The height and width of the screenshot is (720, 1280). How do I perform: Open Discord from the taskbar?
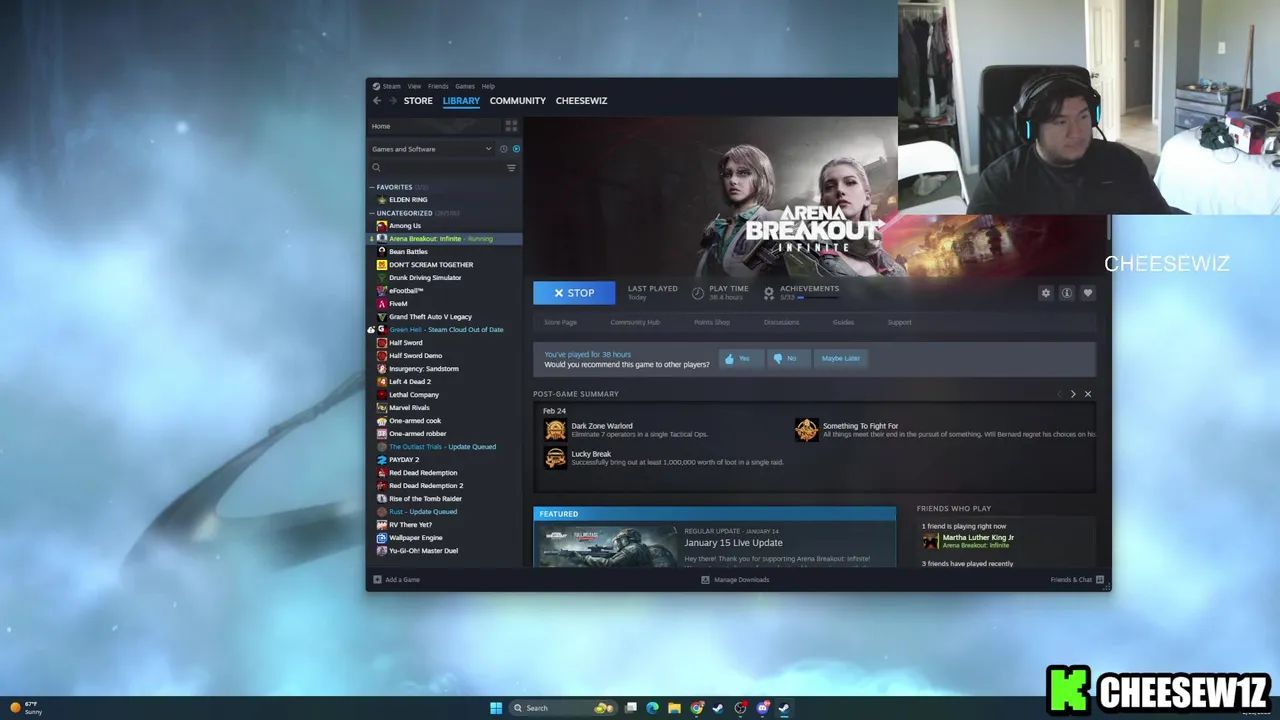click(762, 708)
